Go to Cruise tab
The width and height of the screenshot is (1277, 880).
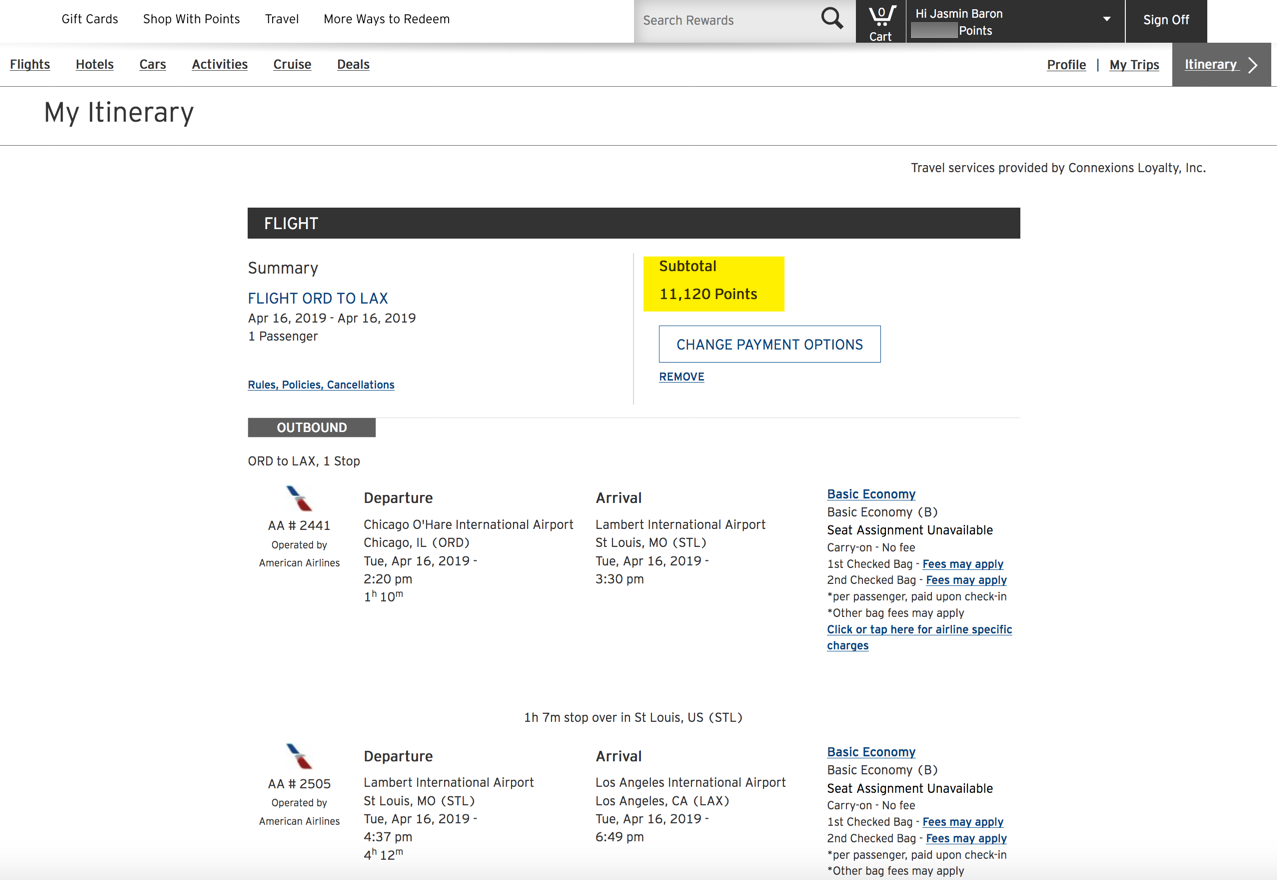coord(292,64)
